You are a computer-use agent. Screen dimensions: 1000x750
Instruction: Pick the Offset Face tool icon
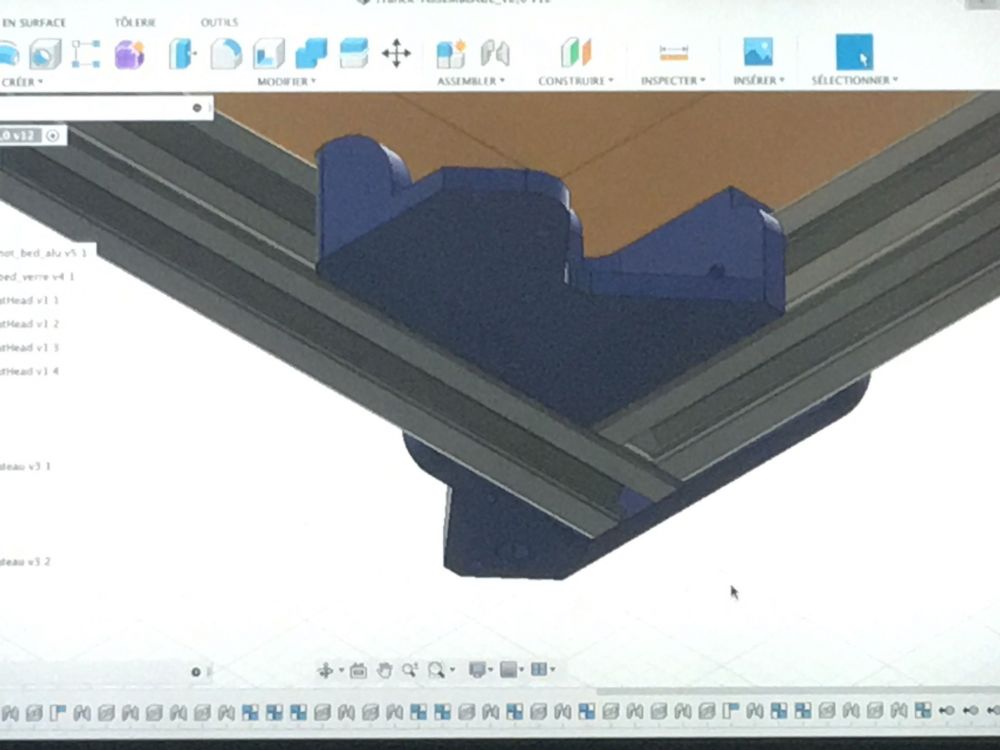click(x=354, y=54)
